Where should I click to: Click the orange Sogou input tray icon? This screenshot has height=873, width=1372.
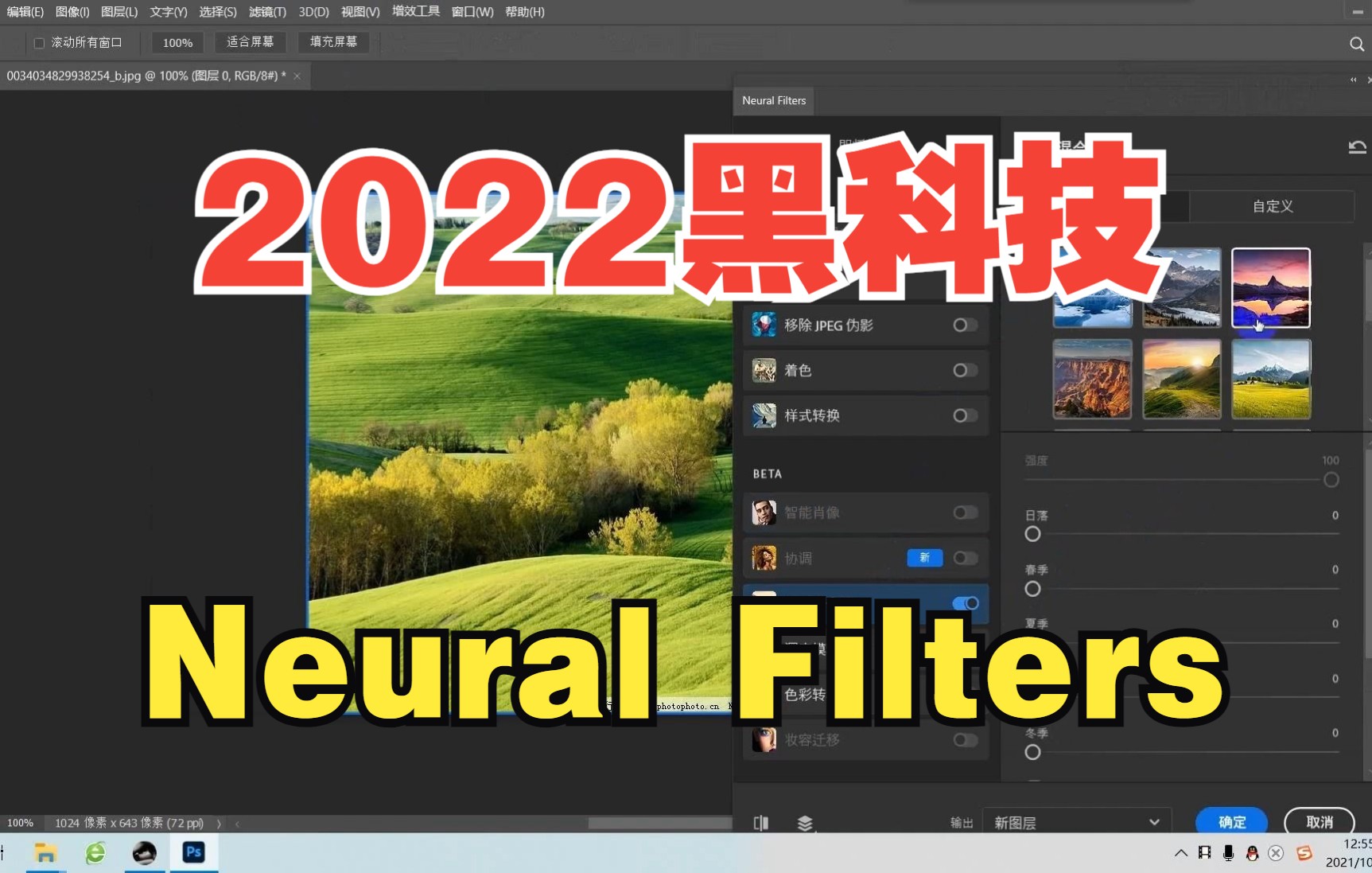pyautogui.click(x=1304, y=853)
